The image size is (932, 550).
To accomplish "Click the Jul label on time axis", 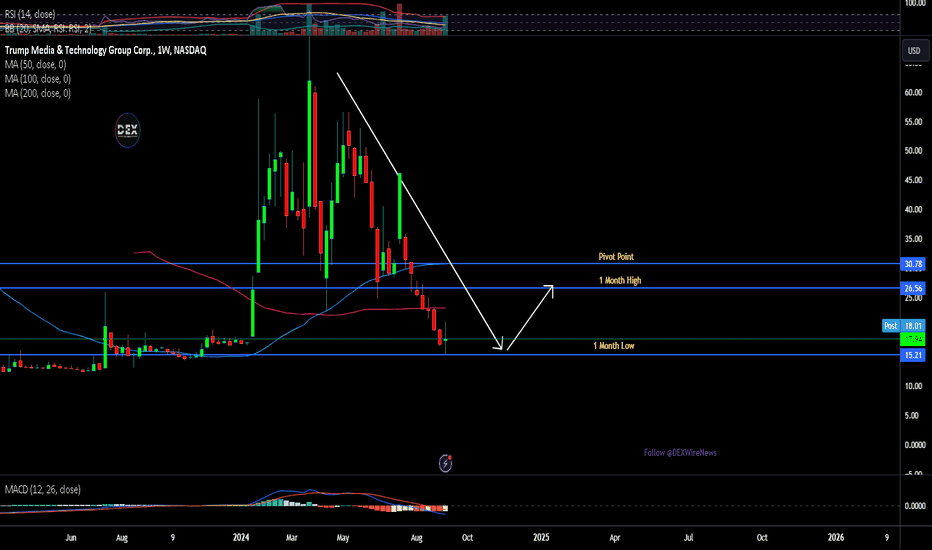I will pyautogui.click(x=688, y=538).
